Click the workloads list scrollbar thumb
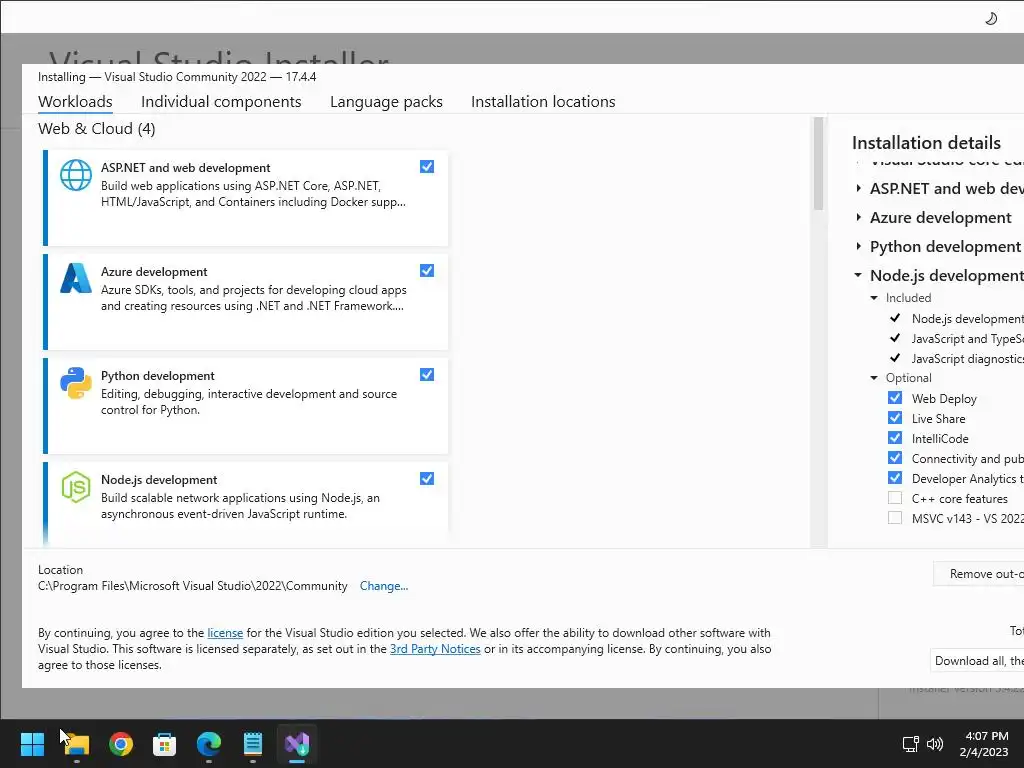This screenshot has width=1024, height=768. 818,164
